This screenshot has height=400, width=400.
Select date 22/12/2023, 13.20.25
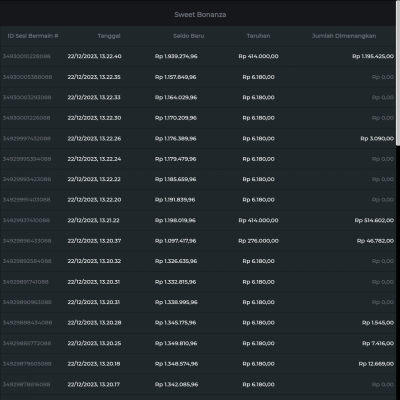point(94,343)
